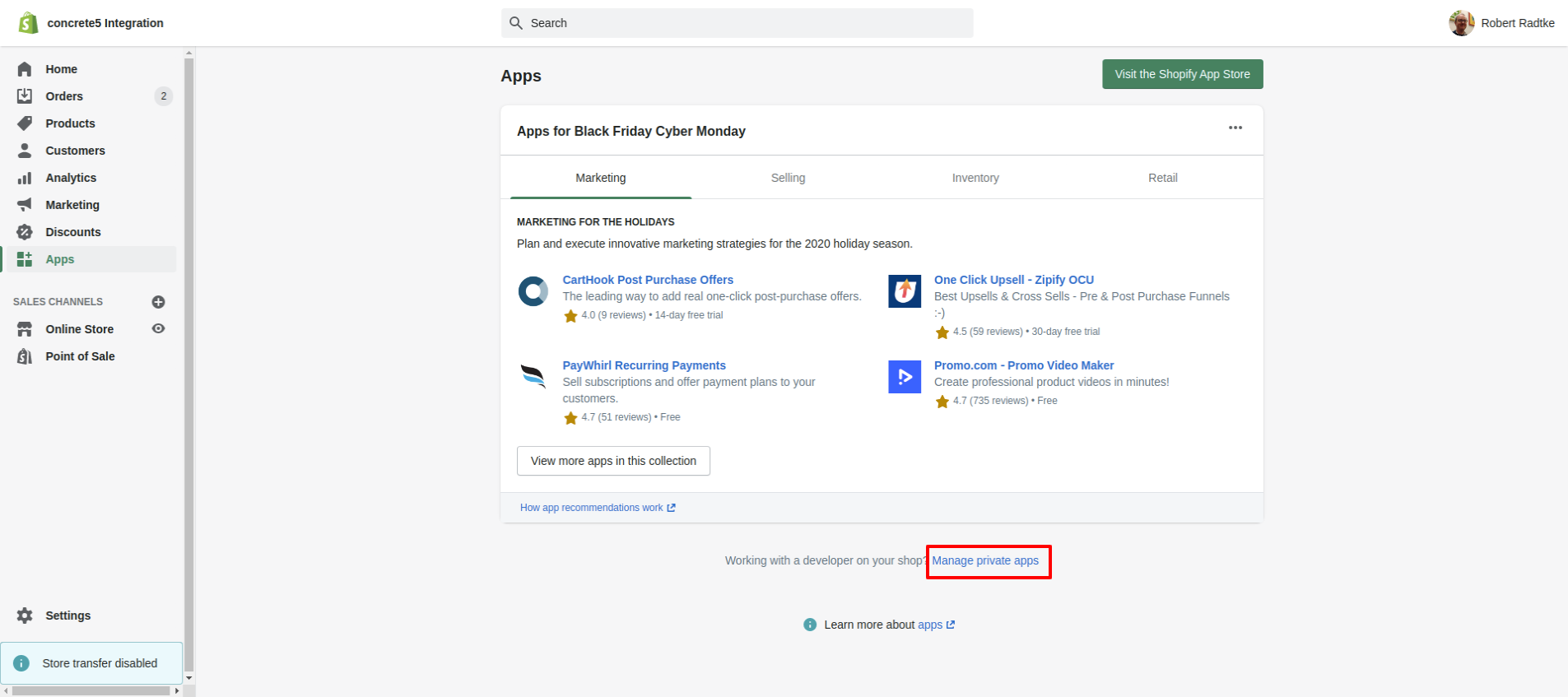This screenshot has height=697, width=1568.
Task: Click the Home house icon
Action: 25,69
